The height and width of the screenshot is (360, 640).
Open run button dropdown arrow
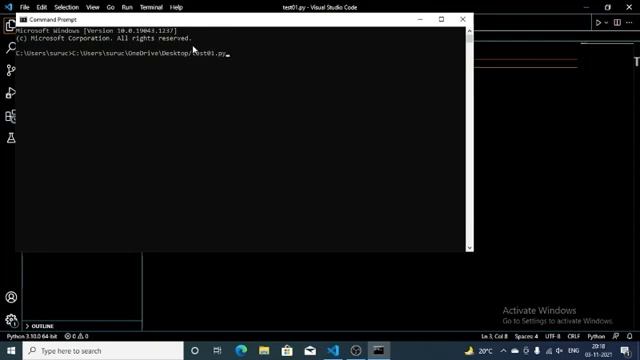(x=606, y=23)
